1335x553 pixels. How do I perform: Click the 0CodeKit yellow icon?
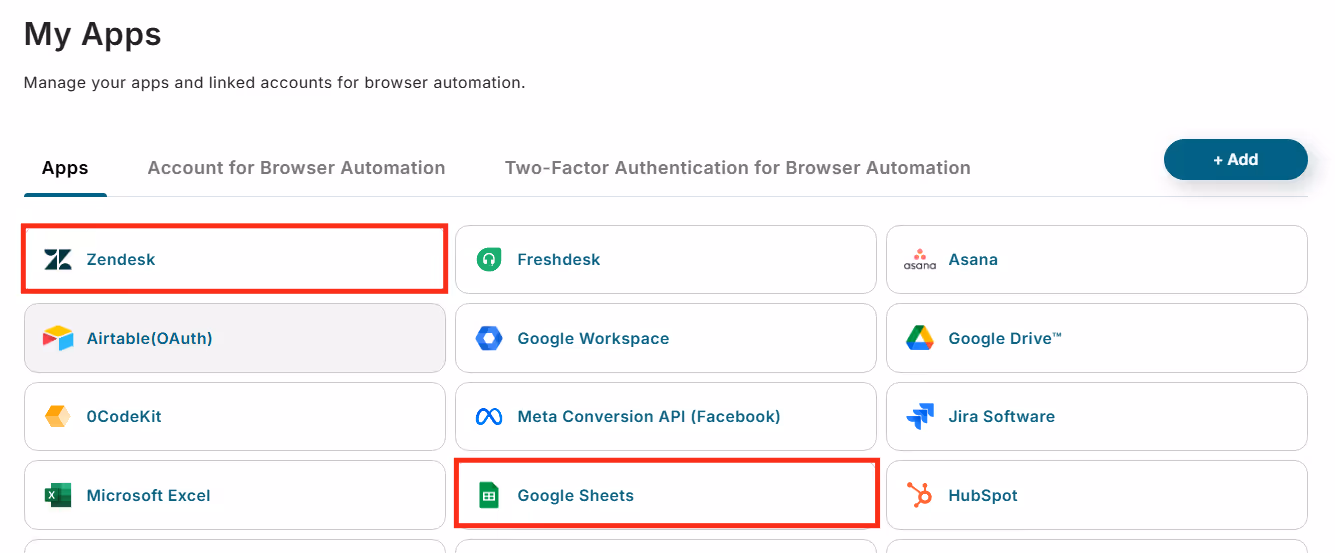tap(58, 416)
